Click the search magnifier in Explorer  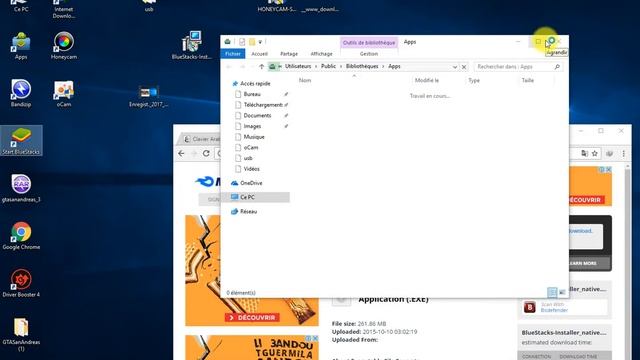pos(557,67)
